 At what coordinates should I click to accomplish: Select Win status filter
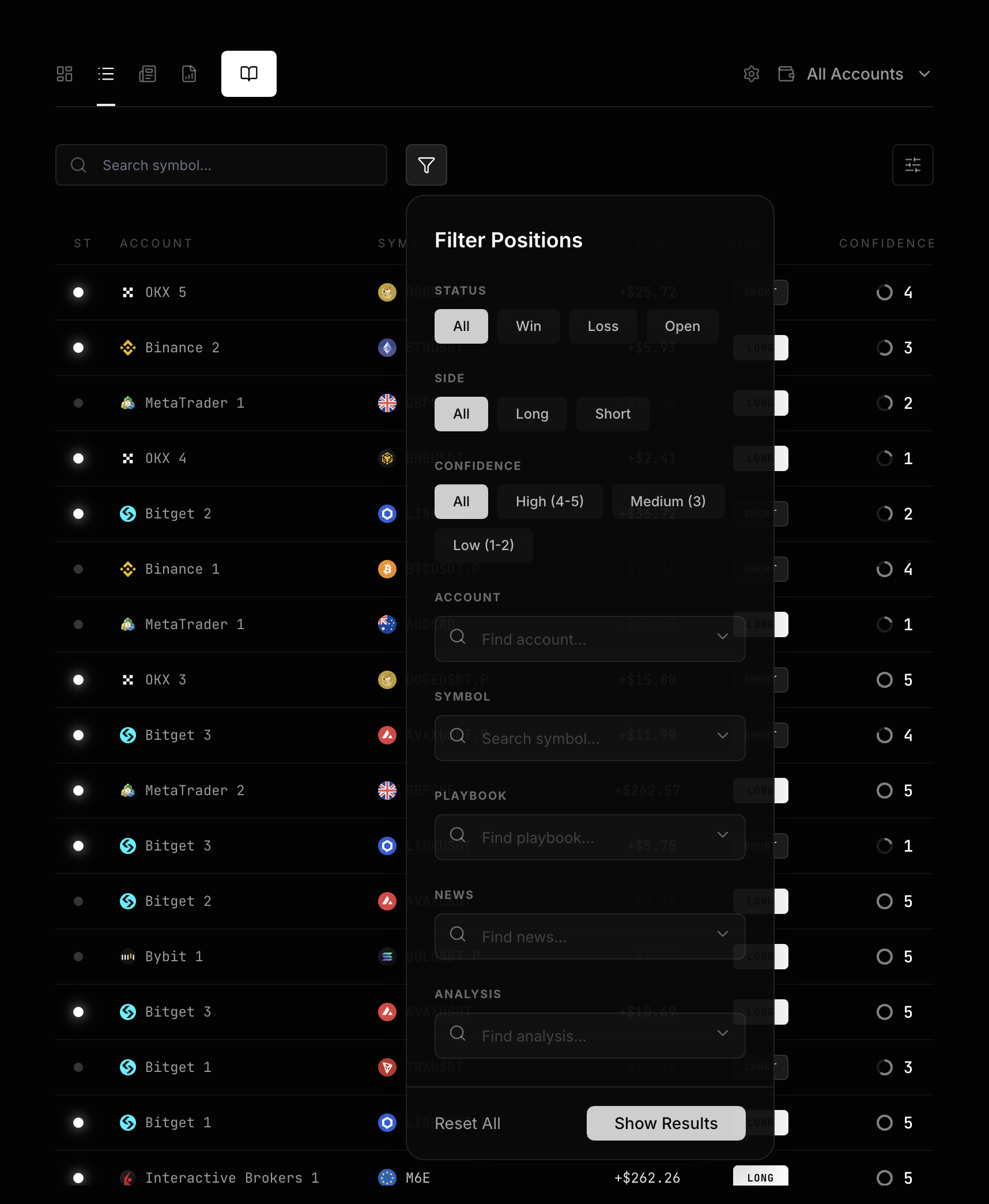pos(529,326)
